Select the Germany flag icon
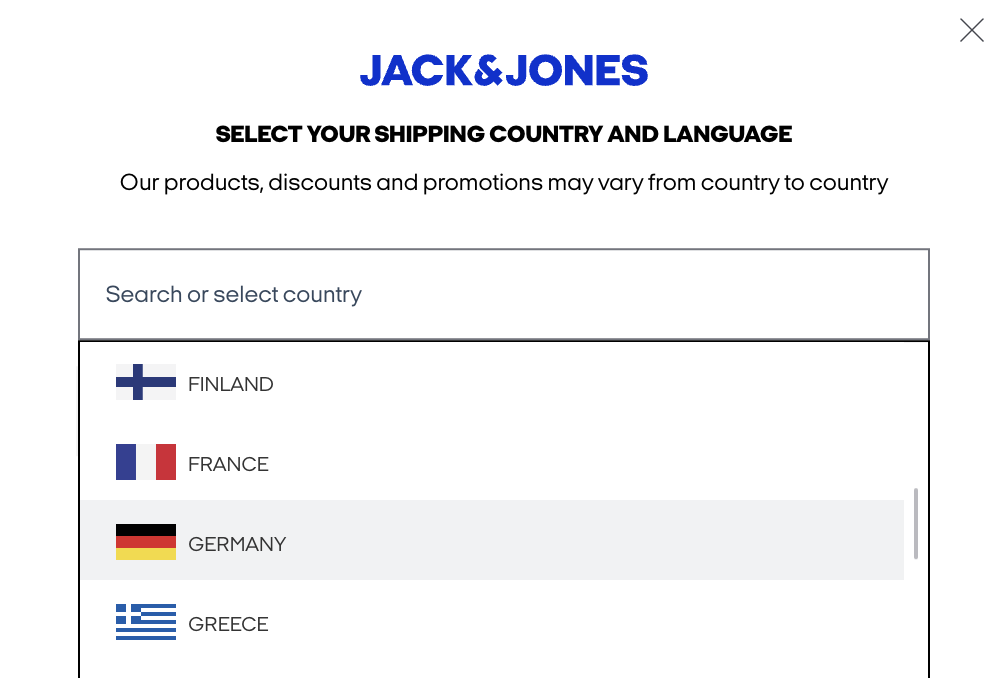Screen dimensions: 1008x678 [x=146, y=542]
